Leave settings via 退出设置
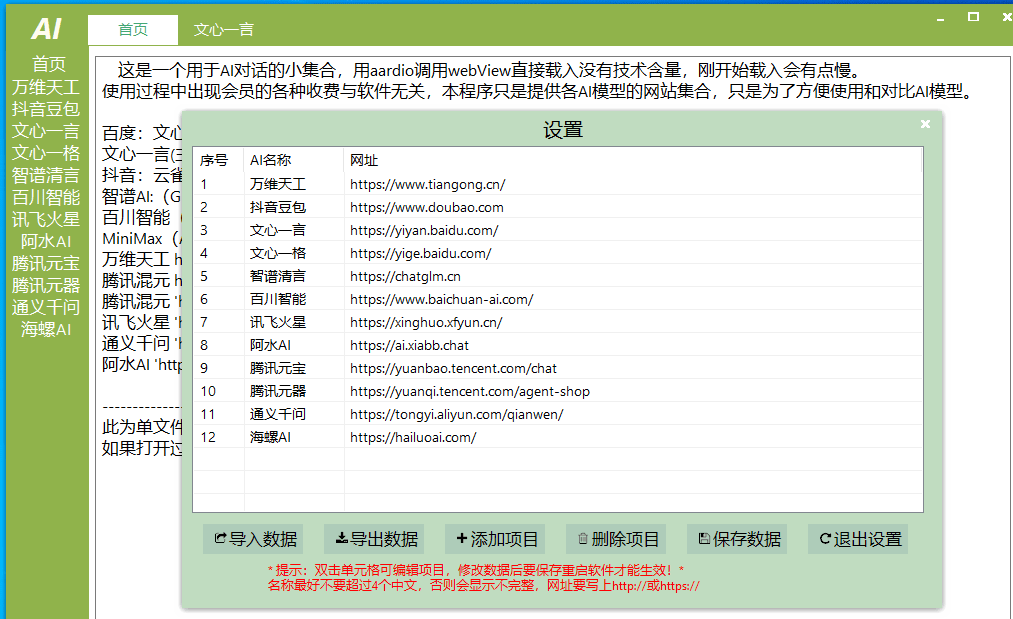 [x=858, y=539]
